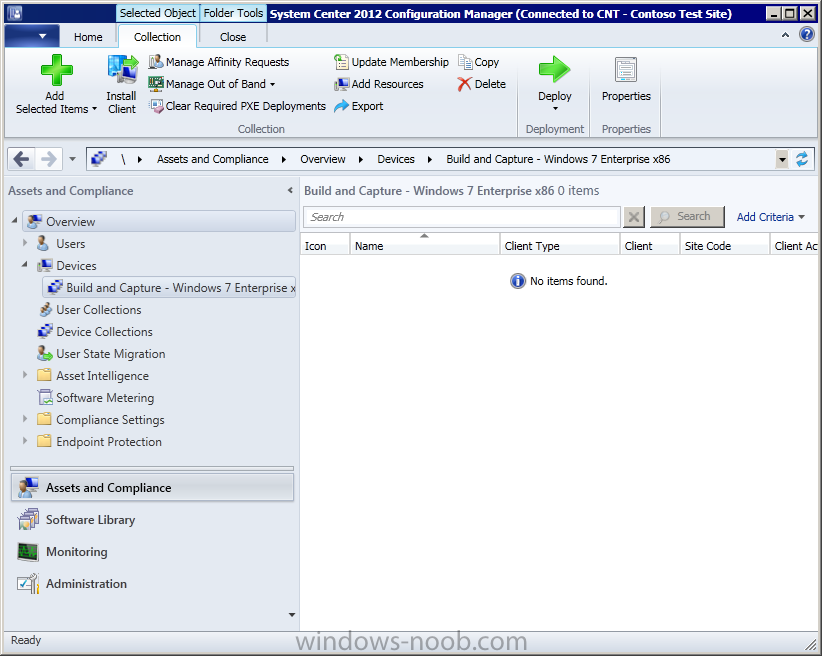Click inside the Search text field
Viewport: 822px width, 656px height.
pyautogui.click(x=462, y=217)
